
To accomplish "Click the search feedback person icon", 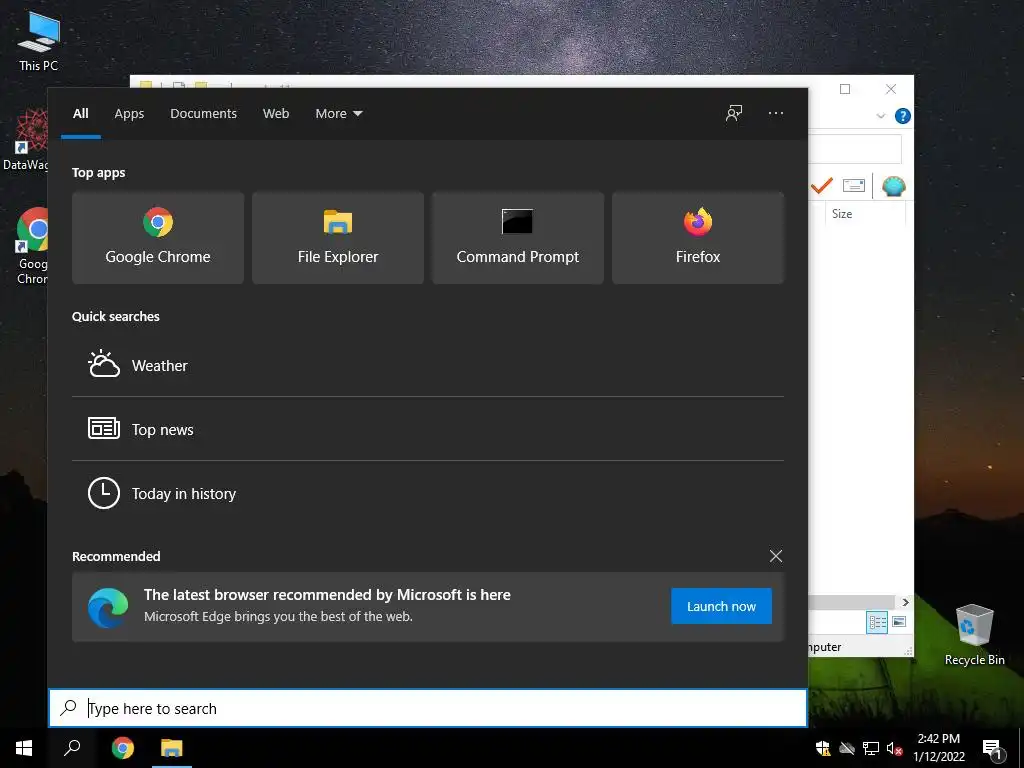I will point(734,113).
